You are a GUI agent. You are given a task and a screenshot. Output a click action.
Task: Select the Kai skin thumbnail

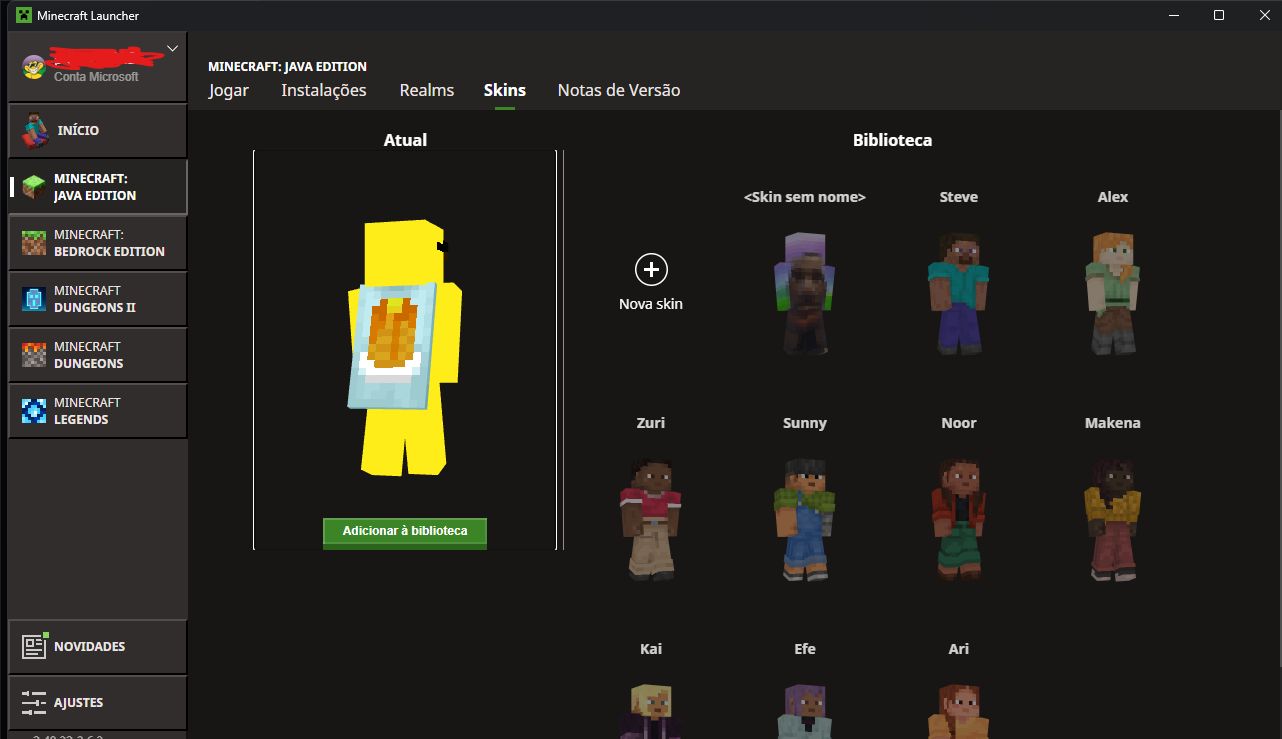point(651,710)
